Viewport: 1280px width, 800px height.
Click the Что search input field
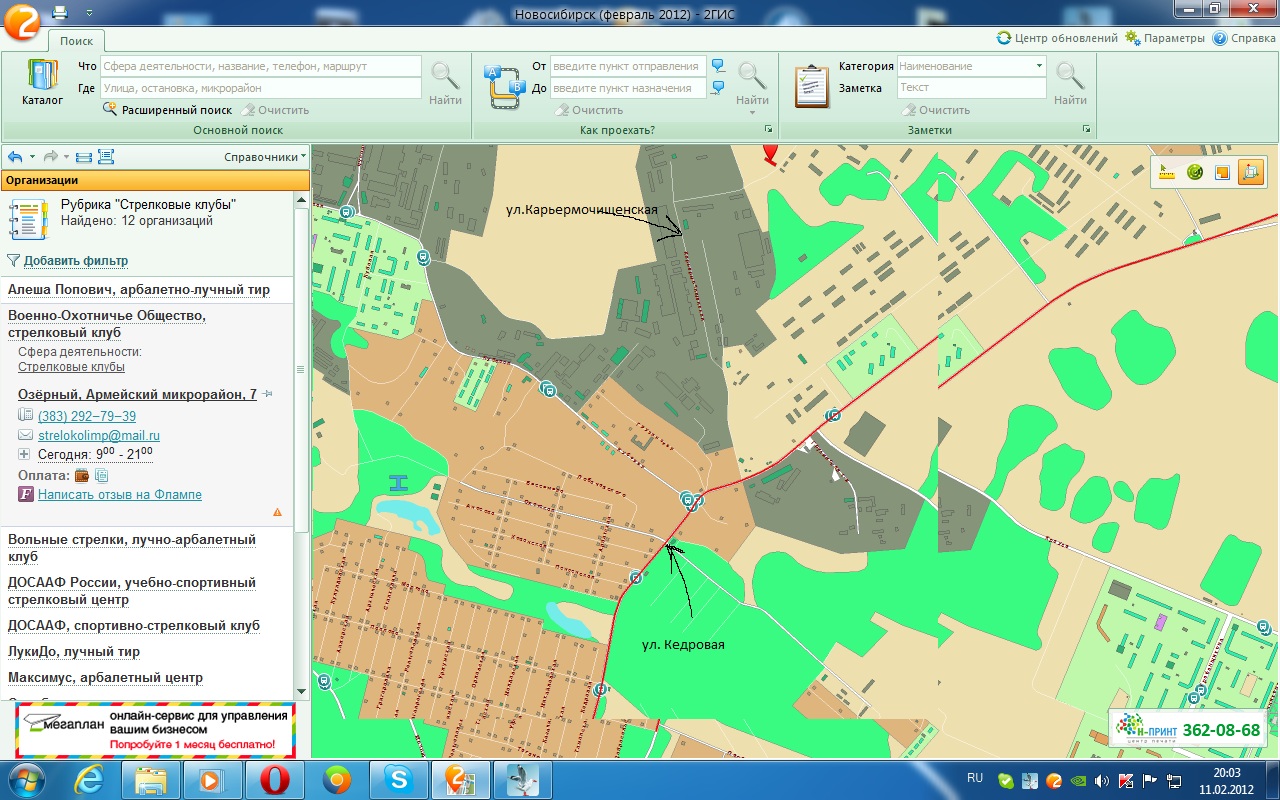click(260, 66)
